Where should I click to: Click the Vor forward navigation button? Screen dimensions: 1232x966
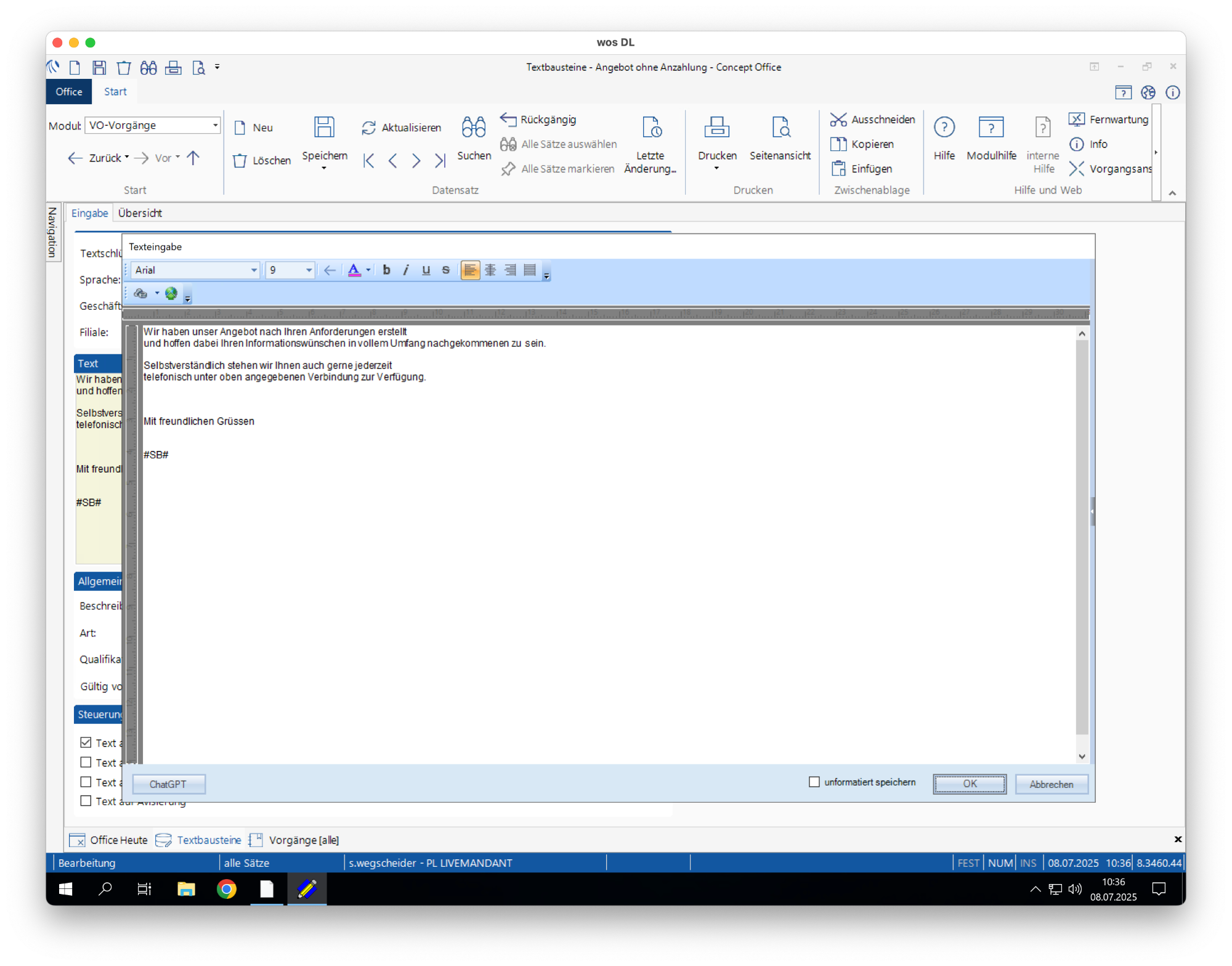pos(157,158)
